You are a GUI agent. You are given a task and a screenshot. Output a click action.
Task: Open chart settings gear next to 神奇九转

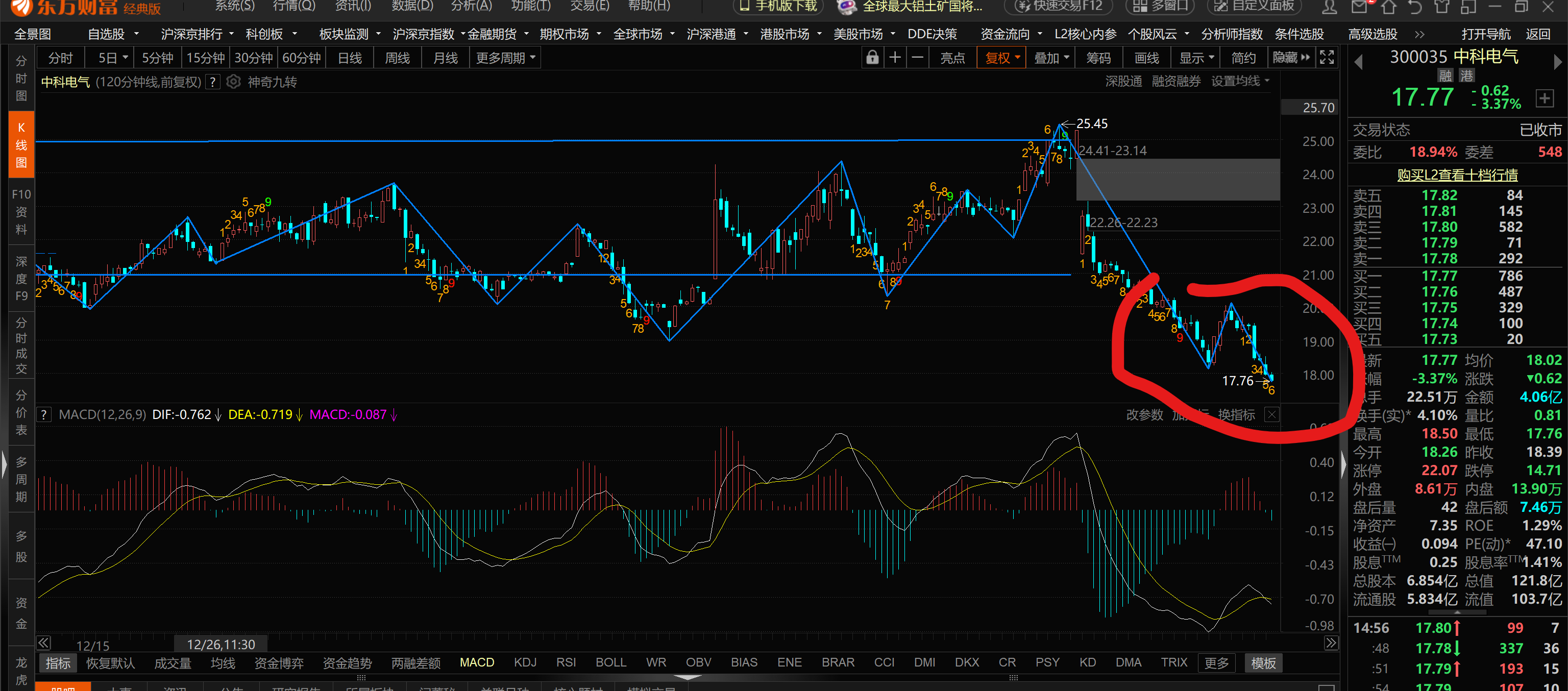233,82
